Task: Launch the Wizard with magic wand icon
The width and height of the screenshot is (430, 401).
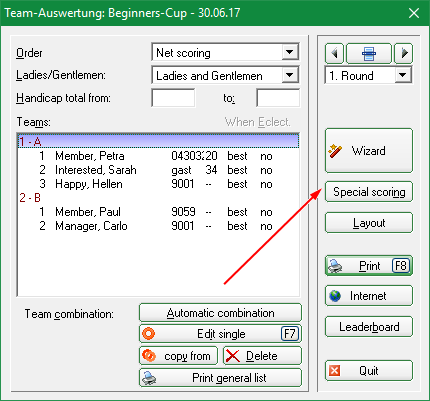Action: (369, 151)
